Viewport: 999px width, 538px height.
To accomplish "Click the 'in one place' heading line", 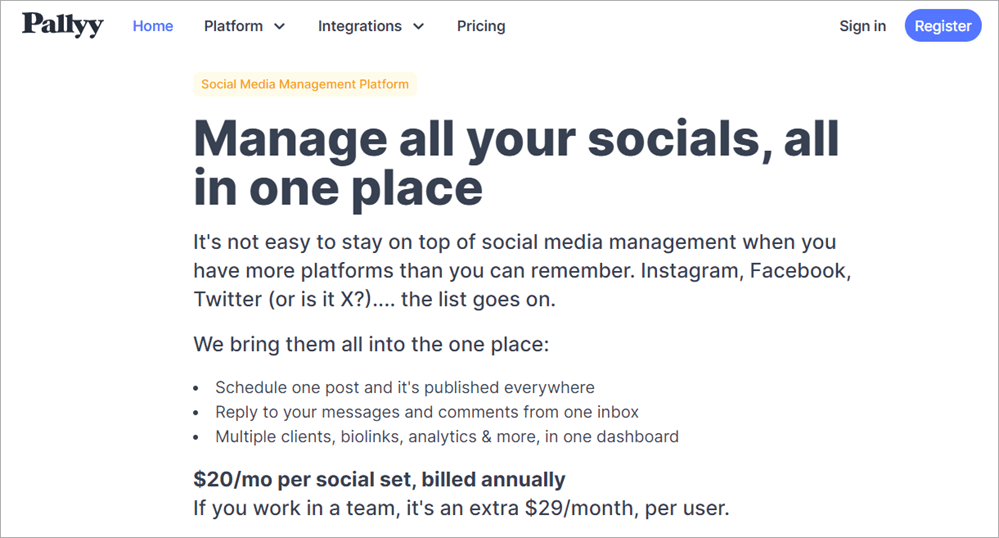I will coord(338,187).
